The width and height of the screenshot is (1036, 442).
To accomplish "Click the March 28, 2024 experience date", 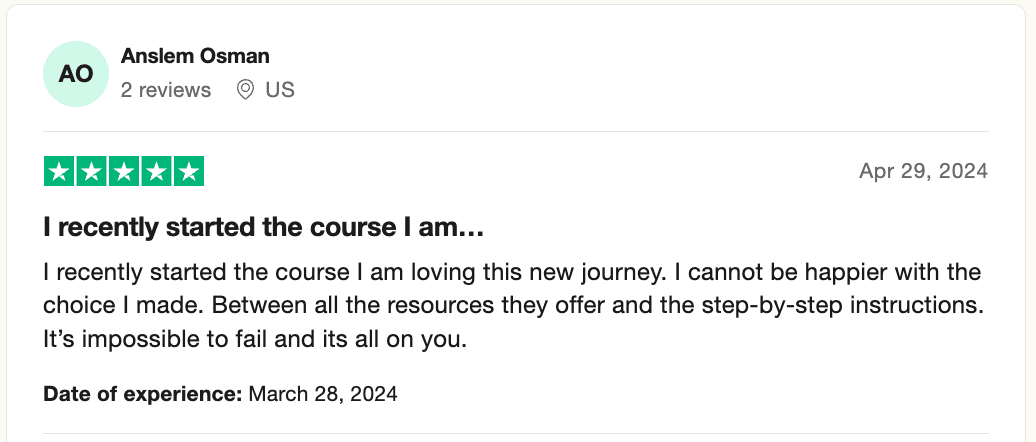I will tap(323, 394).
